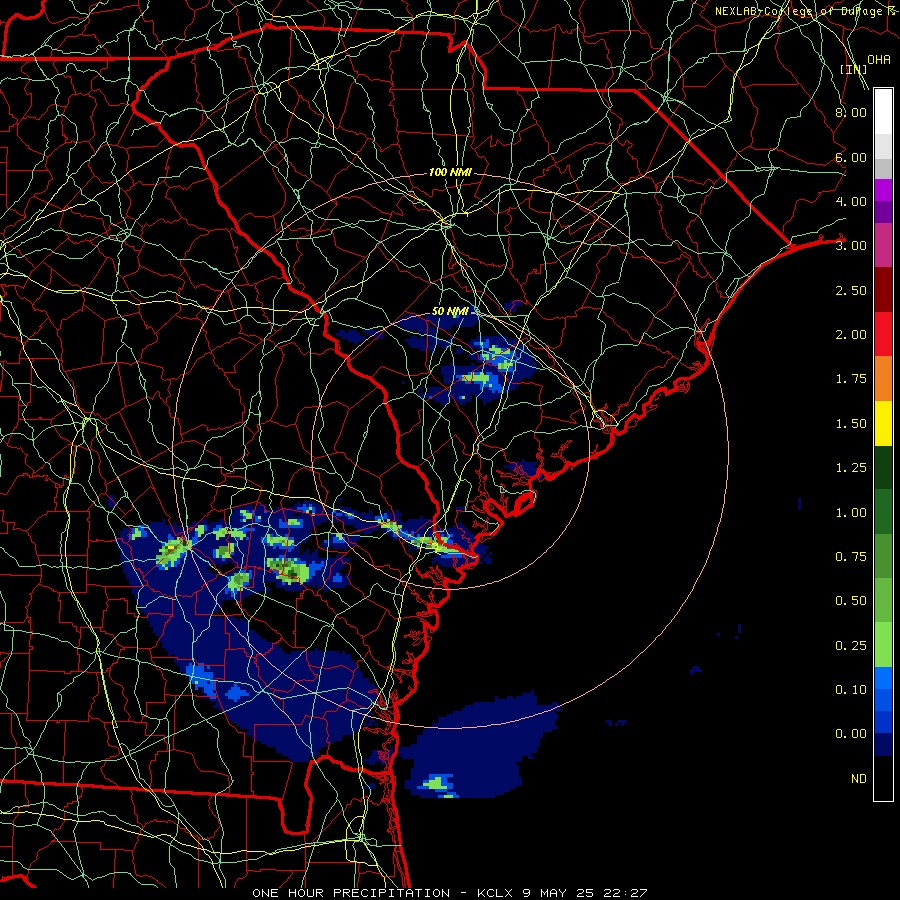This screenshot has width=900, height=900.
Task: Pick the orange swatch in the color scale
Action: 883,379
